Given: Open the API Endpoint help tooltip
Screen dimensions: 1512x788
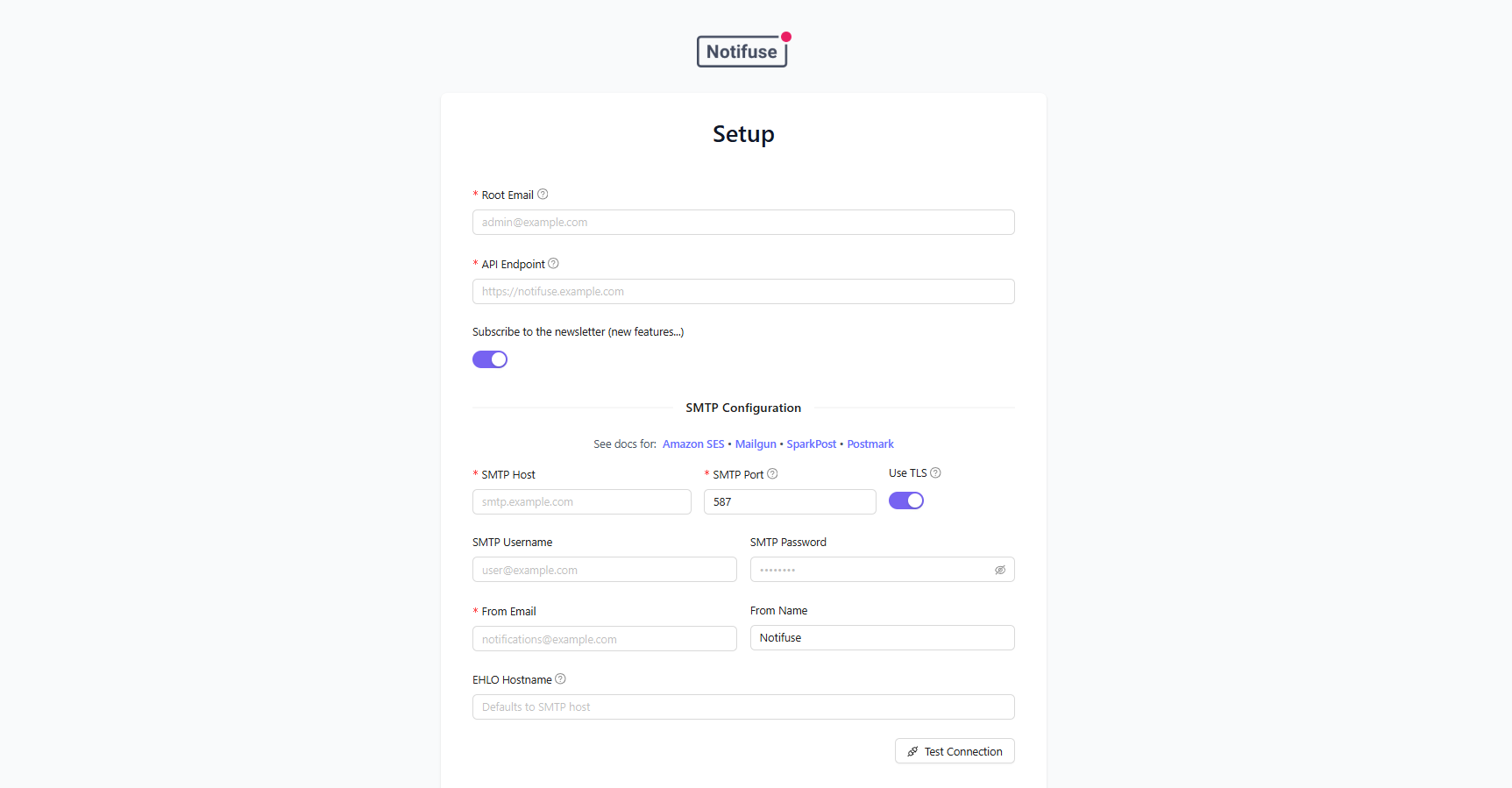Looking at the screenshot, I should (x=554, y=263).
